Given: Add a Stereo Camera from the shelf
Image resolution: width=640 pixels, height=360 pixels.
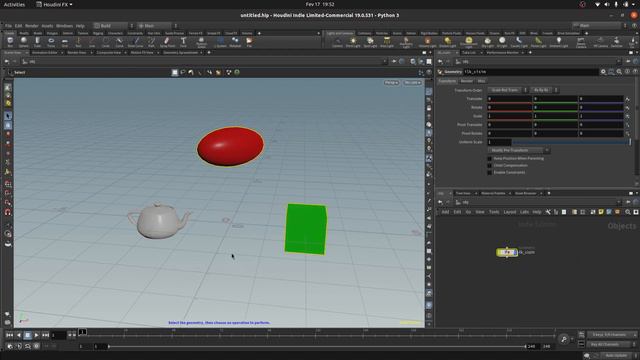Looking at the screenshot, I should point(581,42).
